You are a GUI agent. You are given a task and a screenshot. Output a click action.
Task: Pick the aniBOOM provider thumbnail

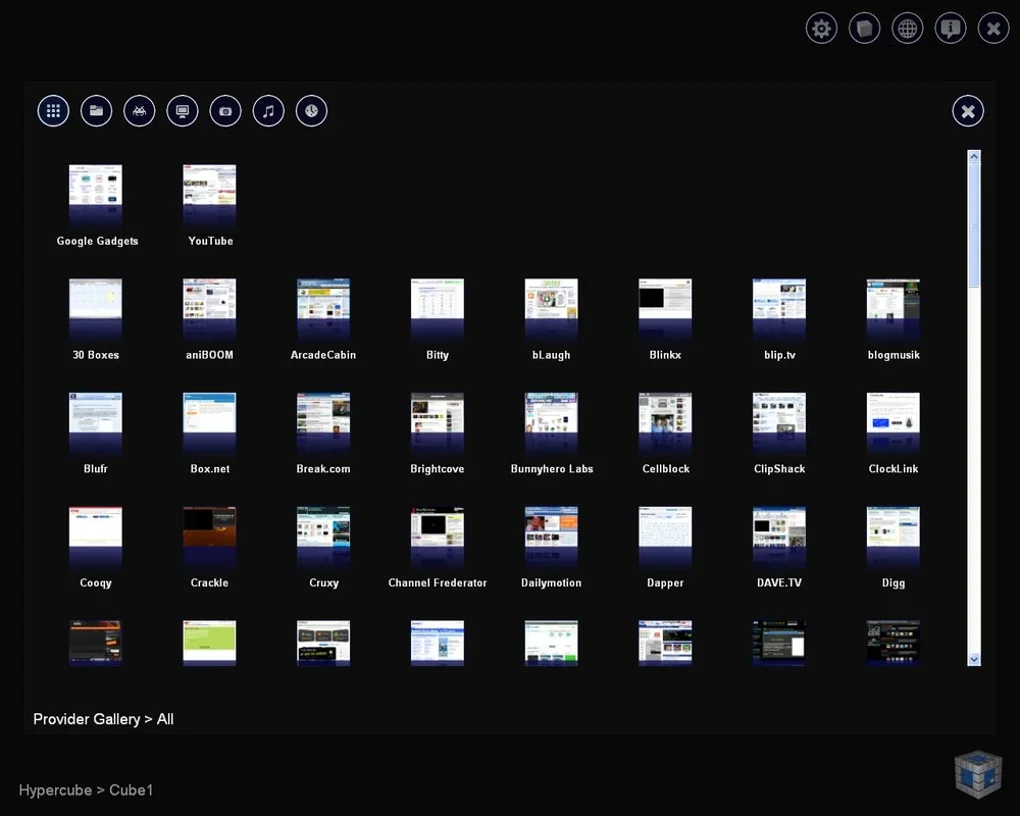tap(209, 308)
